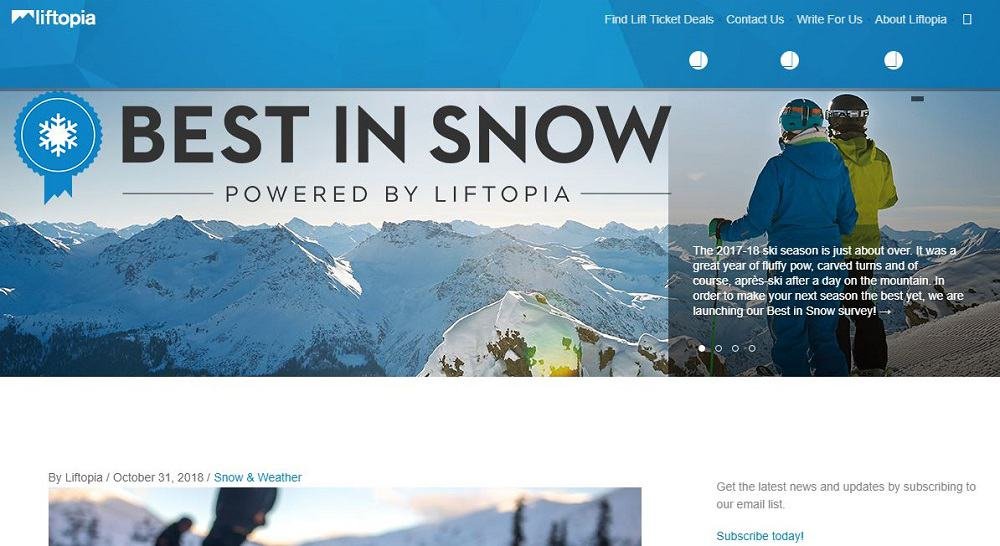Screen dimensions: 1000x546
Task: Click the Liftopia logo in the header
Action: [x=54, y=18]
